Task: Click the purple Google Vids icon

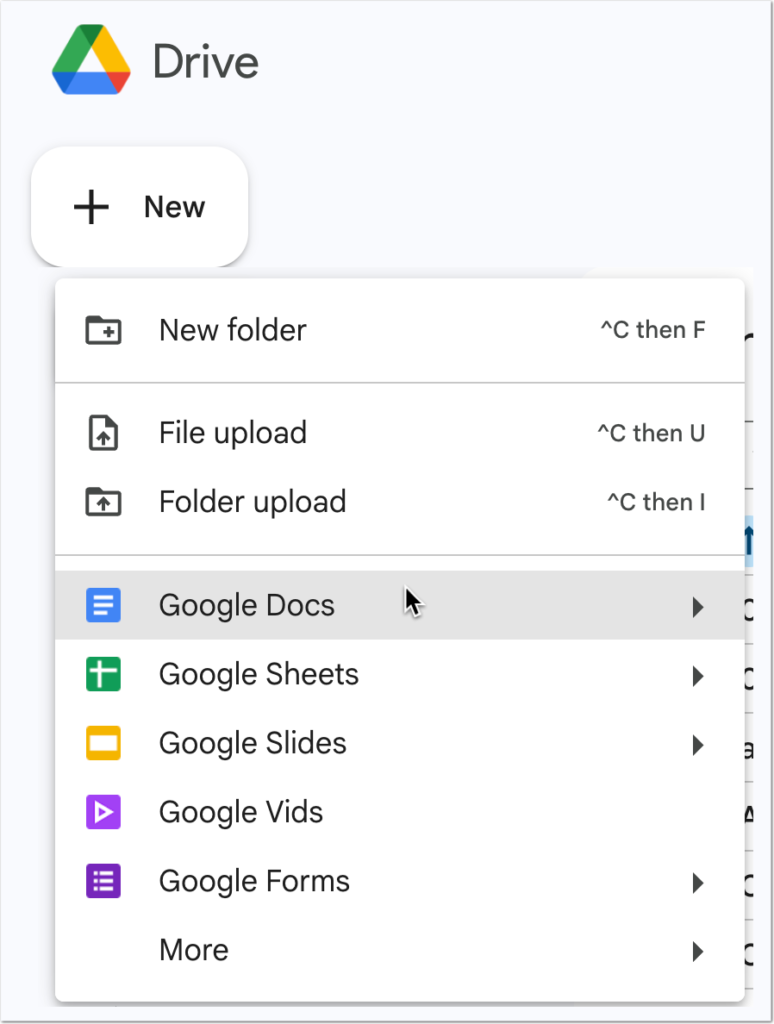Action: tap(103, 813)
